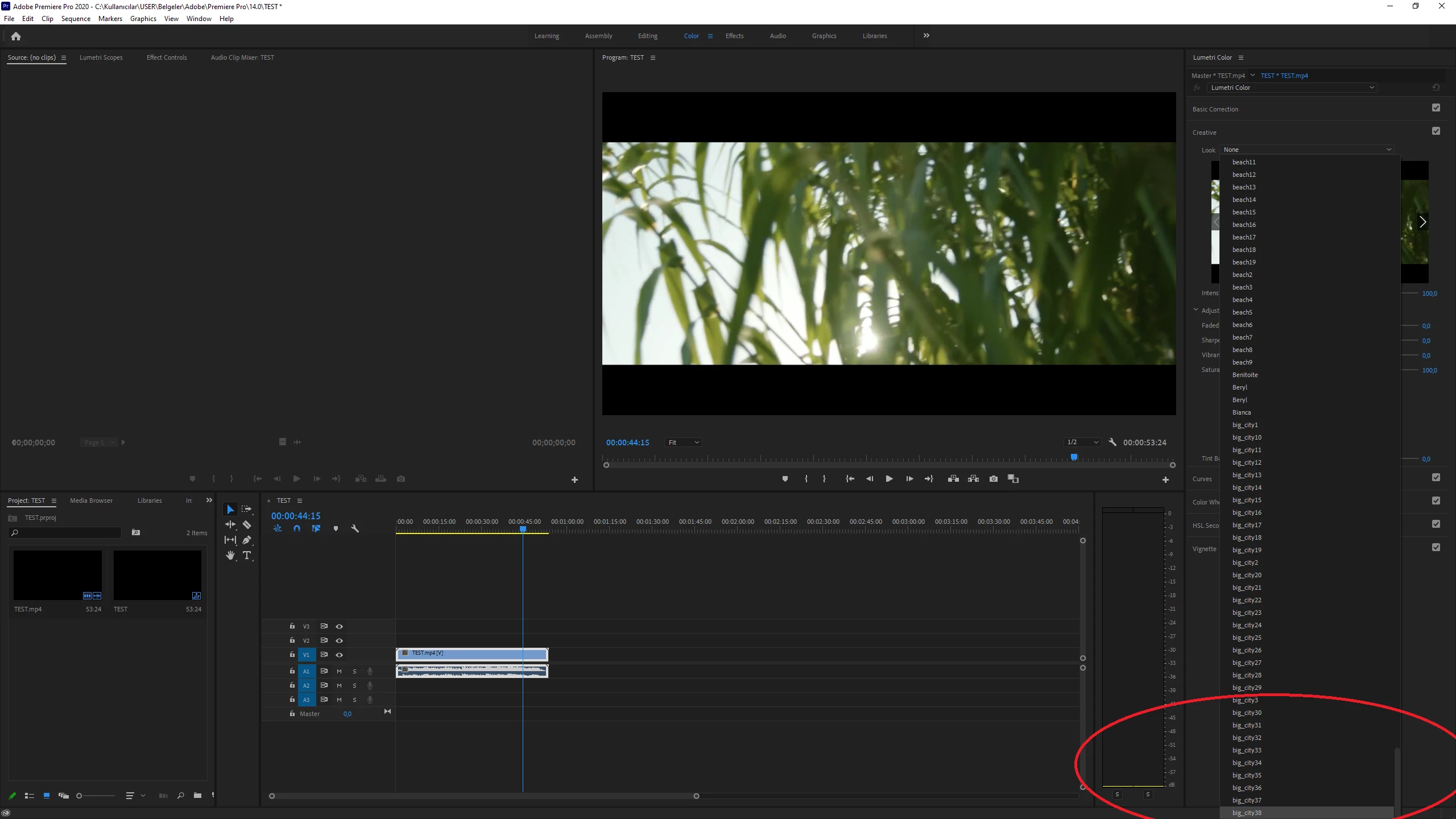Uncheck the Vignette section checkbox
Screen dimensions: 1456x819
point(1436,547)
